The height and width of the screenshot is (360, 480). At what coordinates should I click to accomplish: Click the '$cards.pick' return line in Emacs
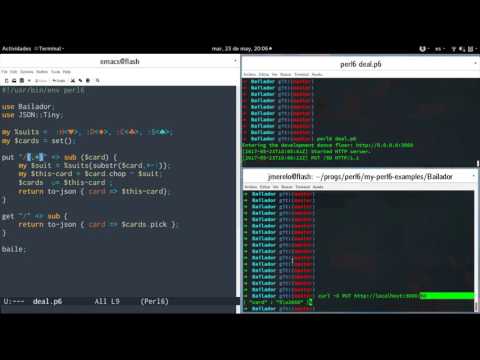(x=98, y=225)
